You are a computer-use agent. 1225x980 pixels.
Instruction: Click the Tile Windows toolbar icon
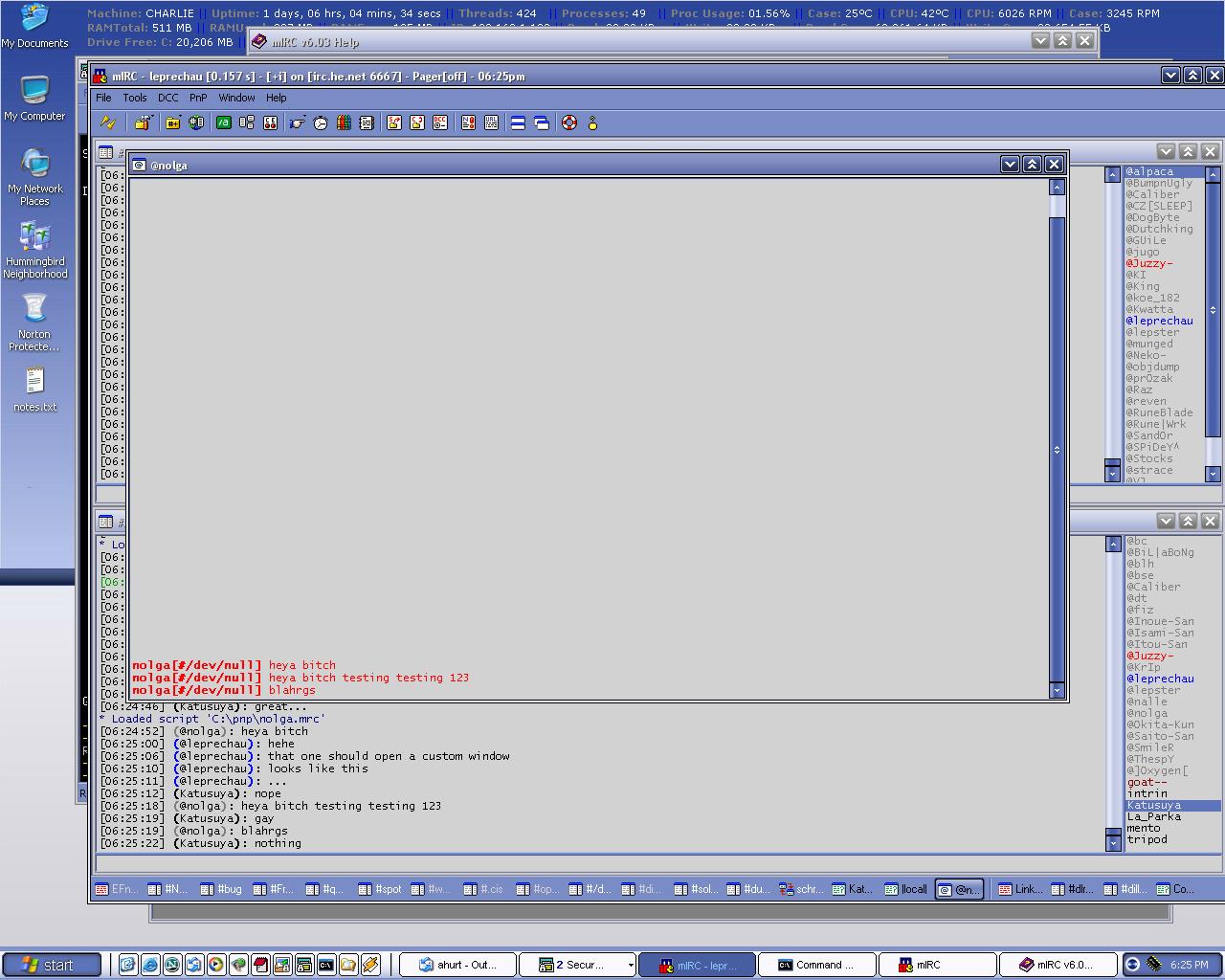pos(518,122)
